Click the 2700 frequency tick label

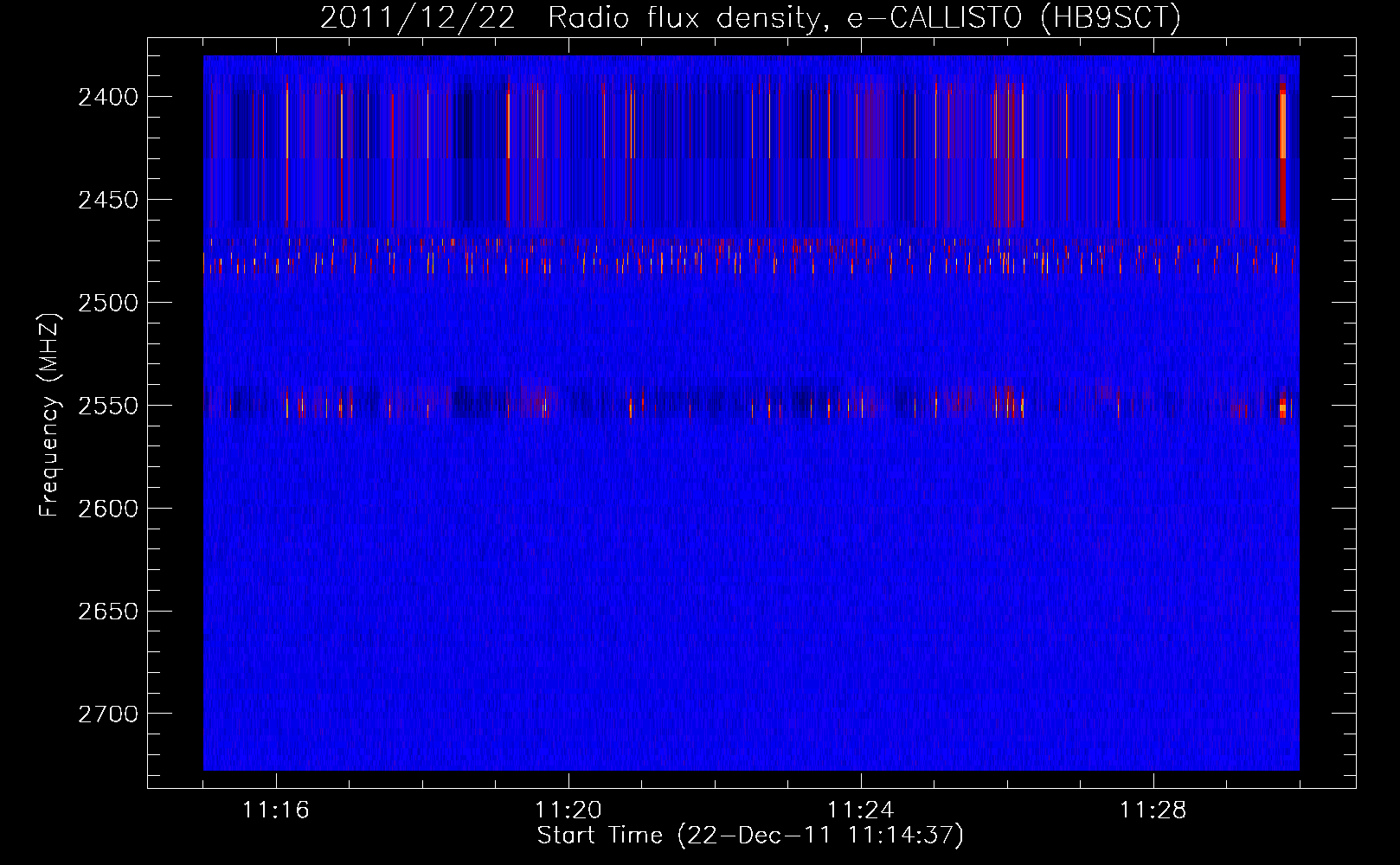tap(108, 714)
